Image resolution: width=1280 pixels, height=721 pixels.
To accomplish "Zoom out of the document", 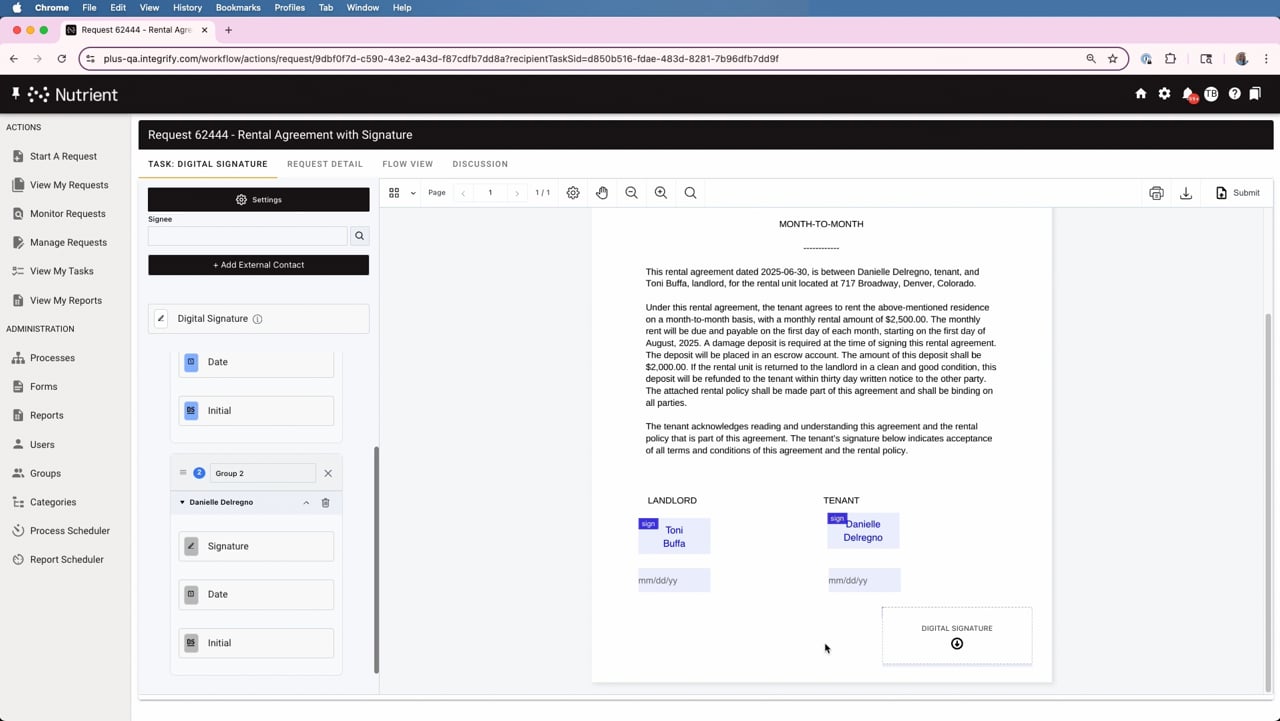I will 631,193.
